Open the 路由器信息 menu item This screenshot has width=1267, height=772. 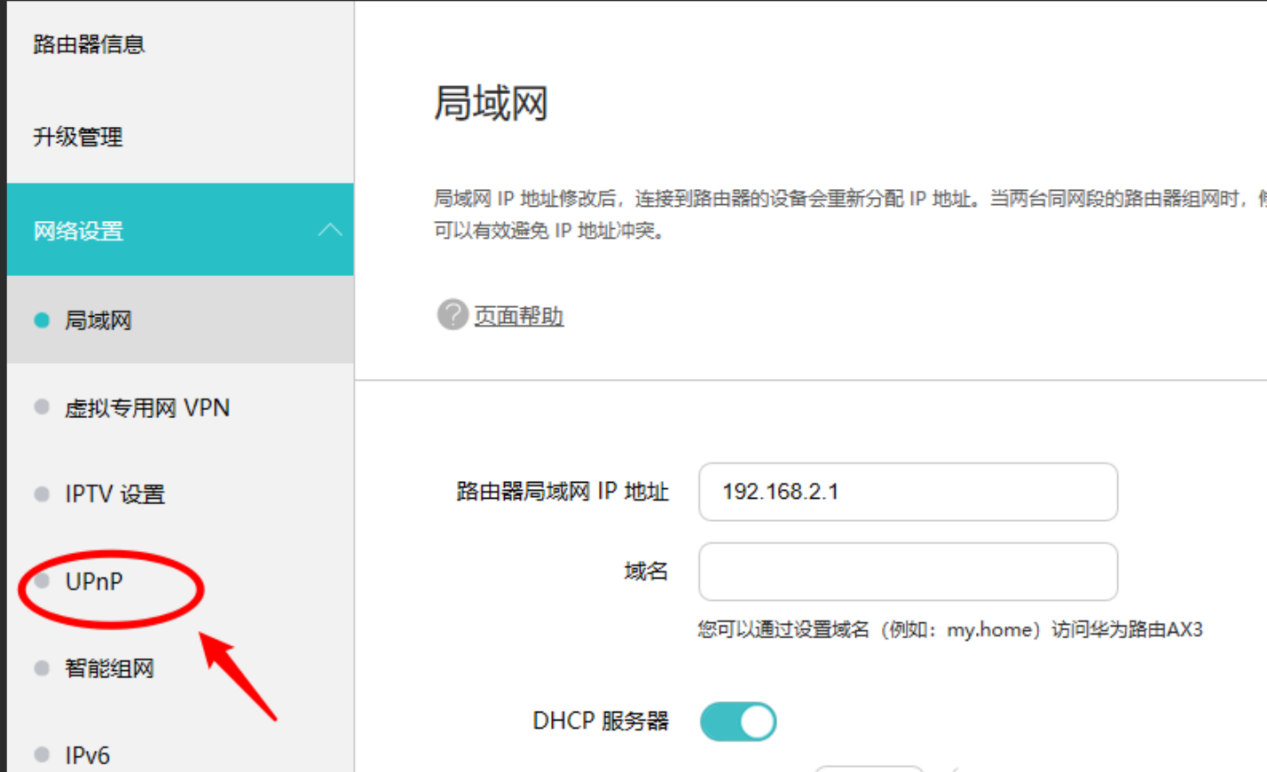click(x=89, y=44)
